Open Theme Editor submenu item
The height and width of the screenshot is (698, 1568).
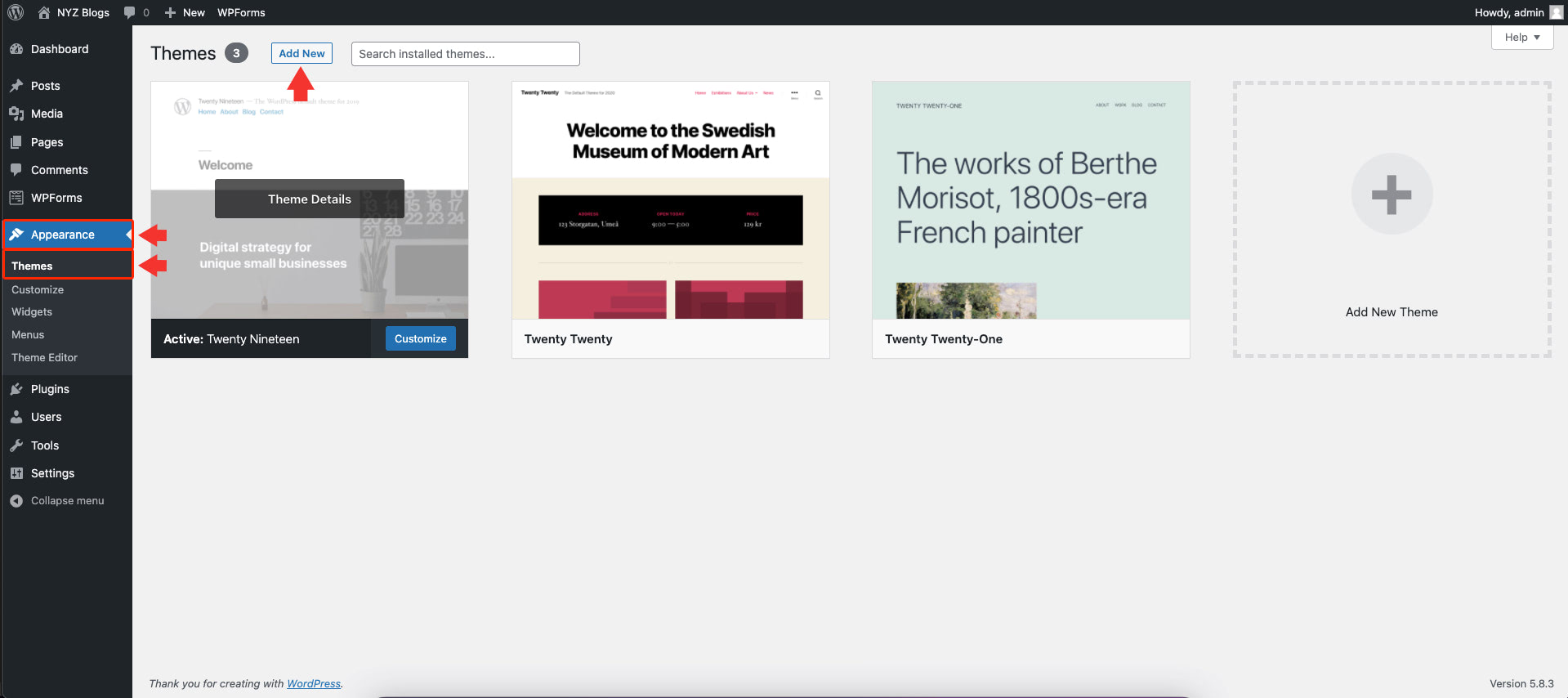click(44, 357)
